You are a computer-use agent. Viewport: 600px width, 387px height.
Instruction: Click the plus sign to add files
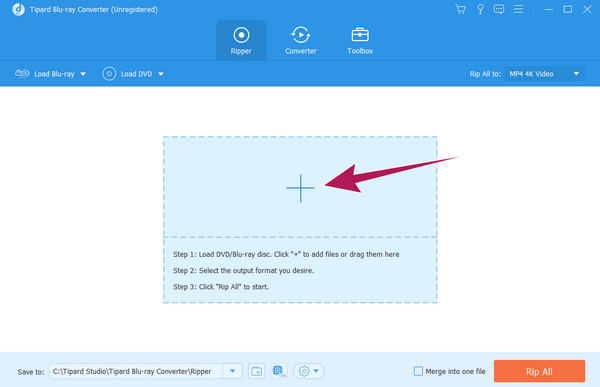tap(300, 188)
